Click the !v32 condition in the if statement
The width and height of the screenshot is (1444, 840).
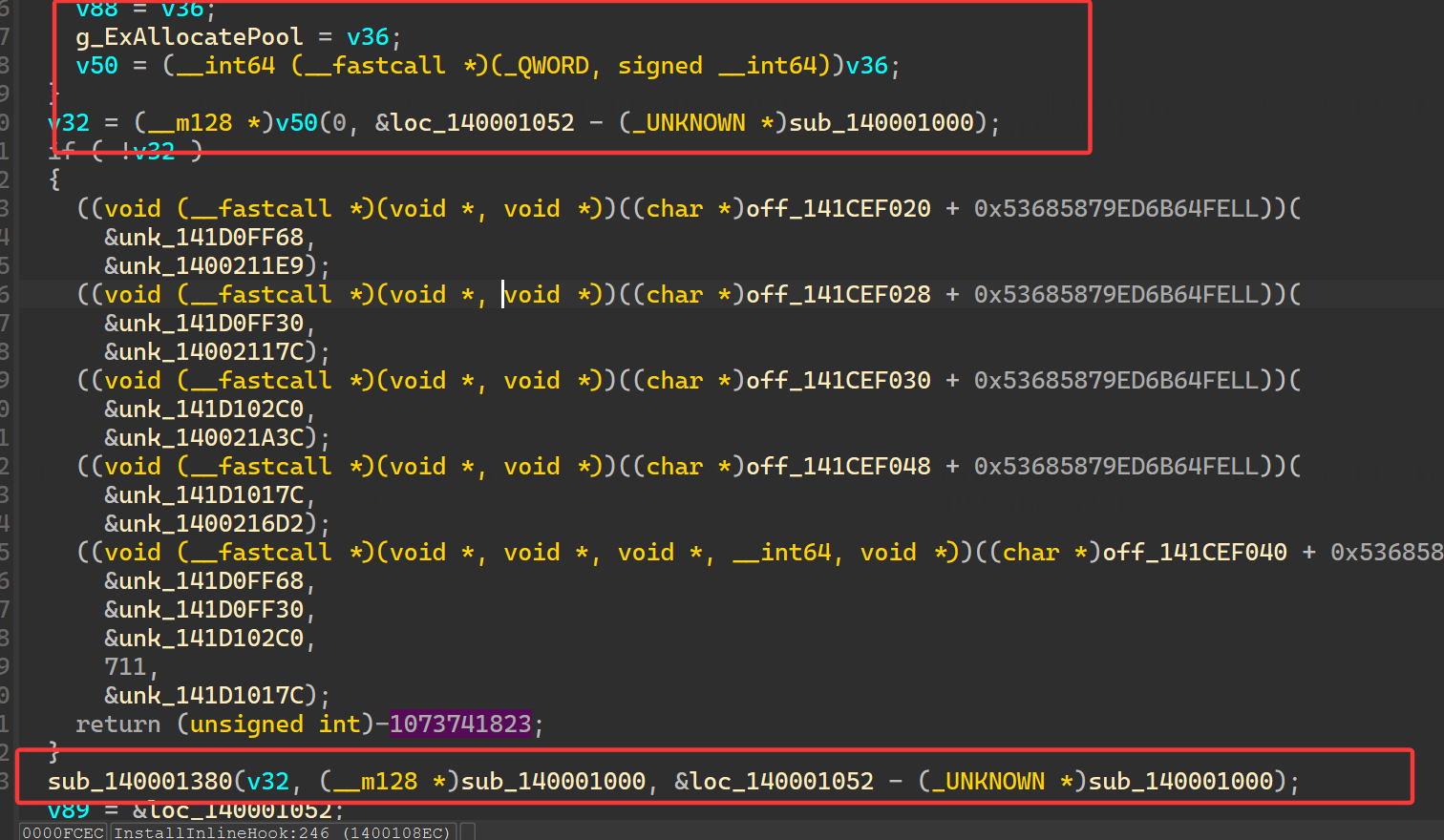point(147,152)
